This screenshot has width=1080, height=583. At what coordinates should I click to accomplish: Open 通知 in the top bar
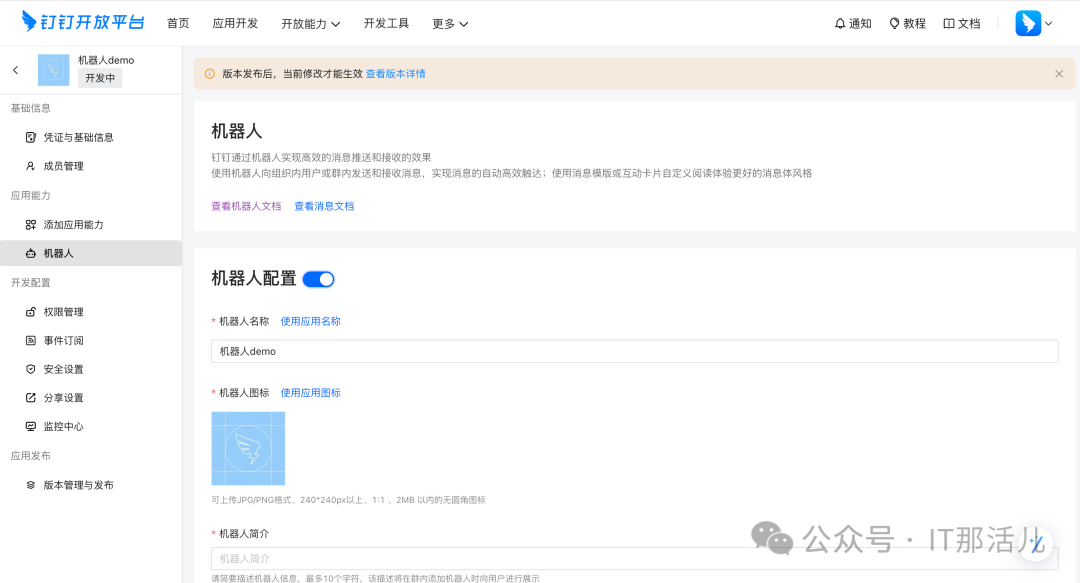tap(853, 23)
